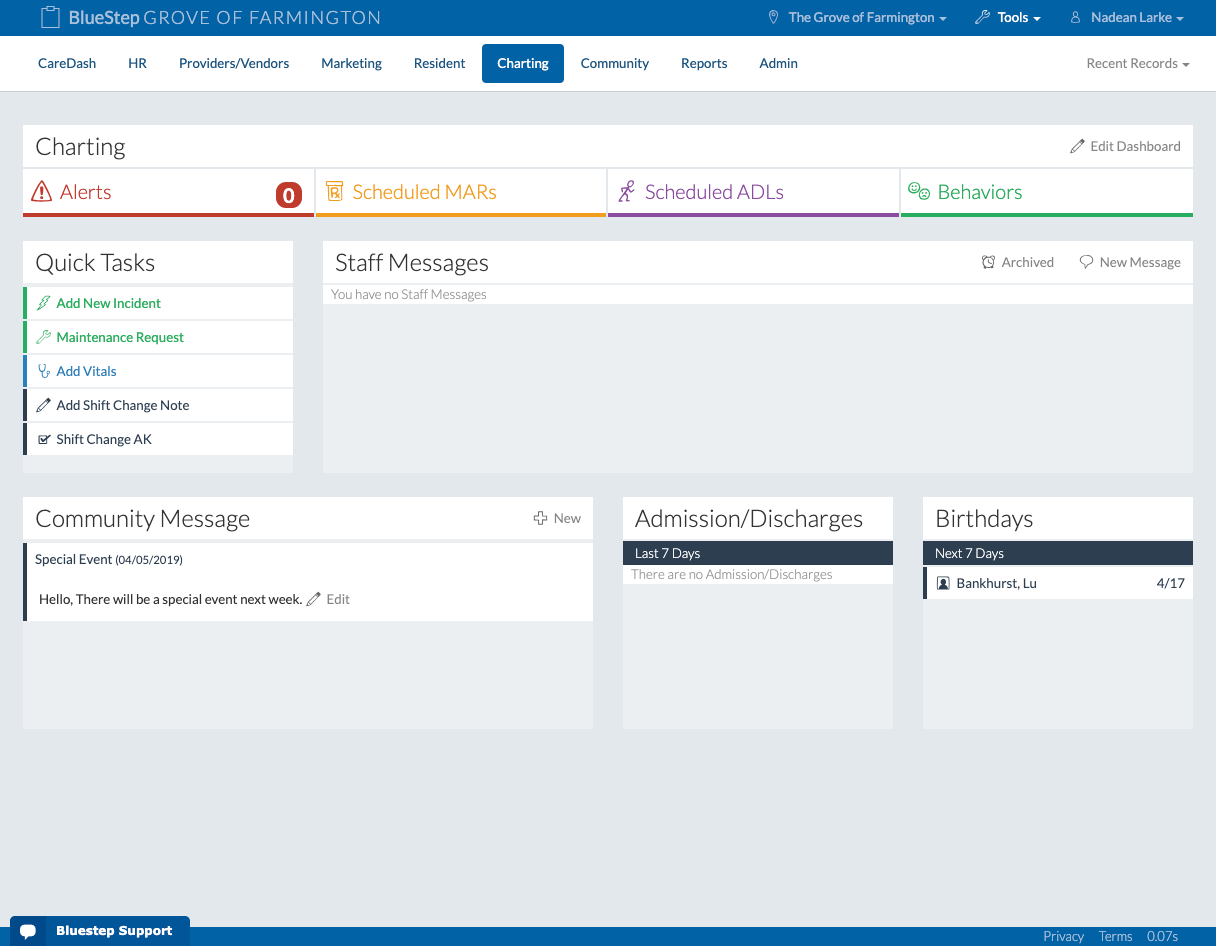1216x946 pixels.
Task: Switch to the Community tab
Action: 615,63
